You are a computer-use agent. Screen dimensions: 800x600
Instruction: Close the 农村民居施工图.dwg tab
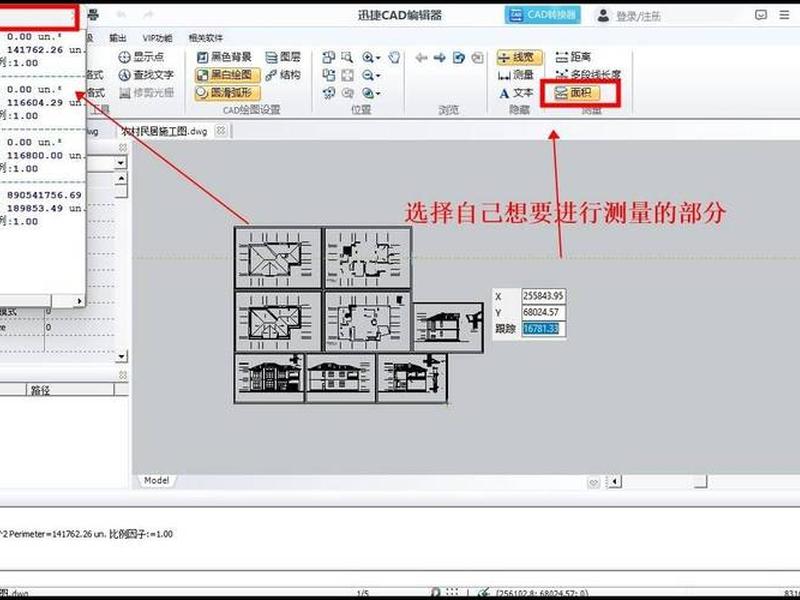click(x=220, y=131)
